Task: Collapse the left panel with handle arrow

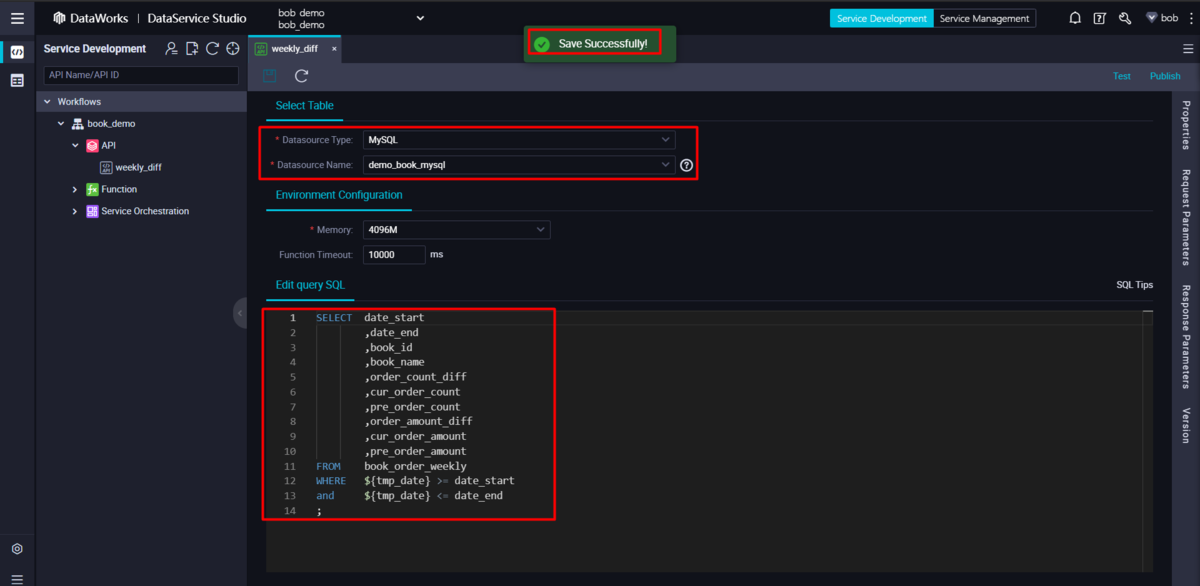Action: click(x=240, y=313)
